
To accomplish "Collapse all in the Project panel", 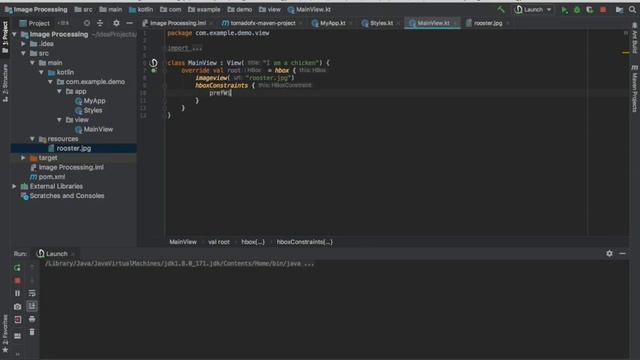I will click(100, 23).
